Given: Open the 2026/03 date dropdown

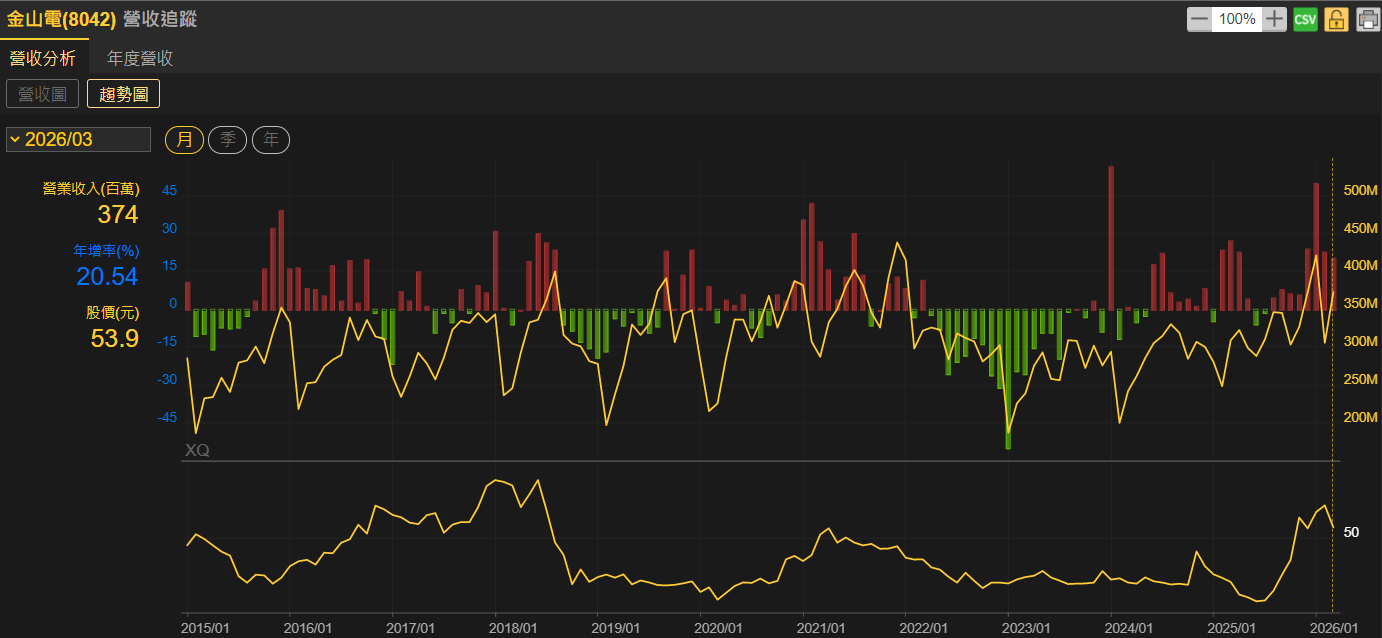Looking at the screenshot, I should click(78, 140).
